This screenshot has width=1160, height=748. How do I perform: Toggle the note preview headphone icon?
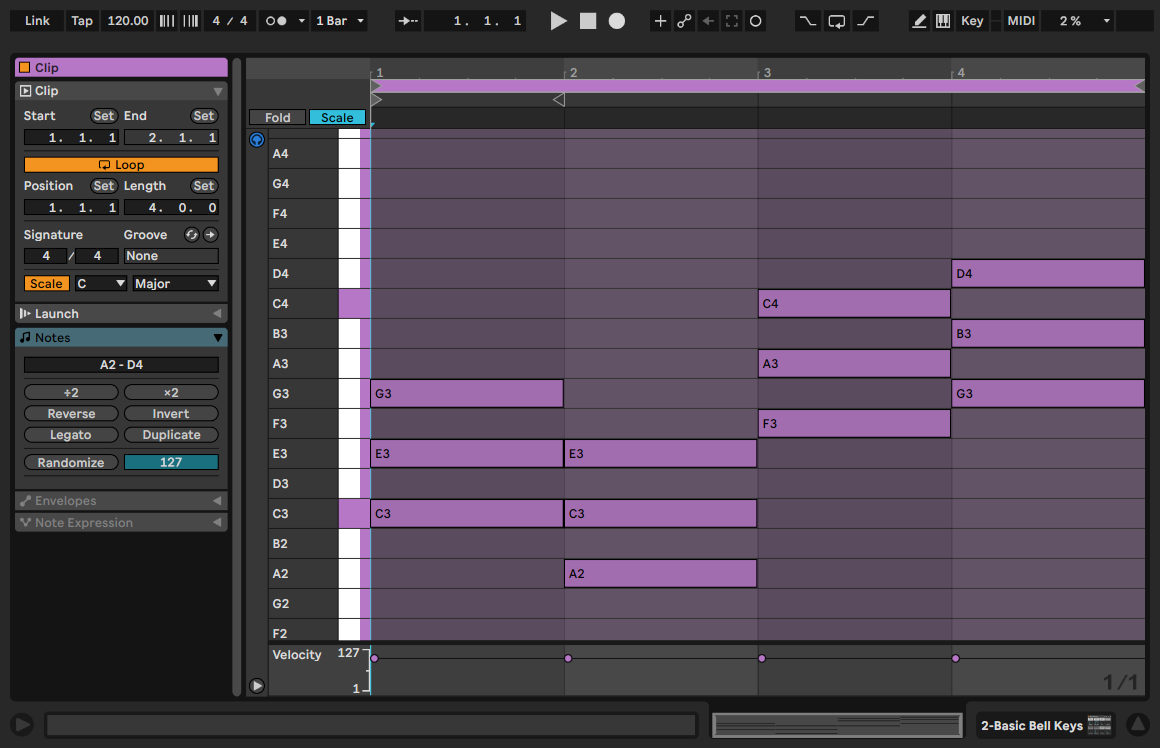coord(257,140)
